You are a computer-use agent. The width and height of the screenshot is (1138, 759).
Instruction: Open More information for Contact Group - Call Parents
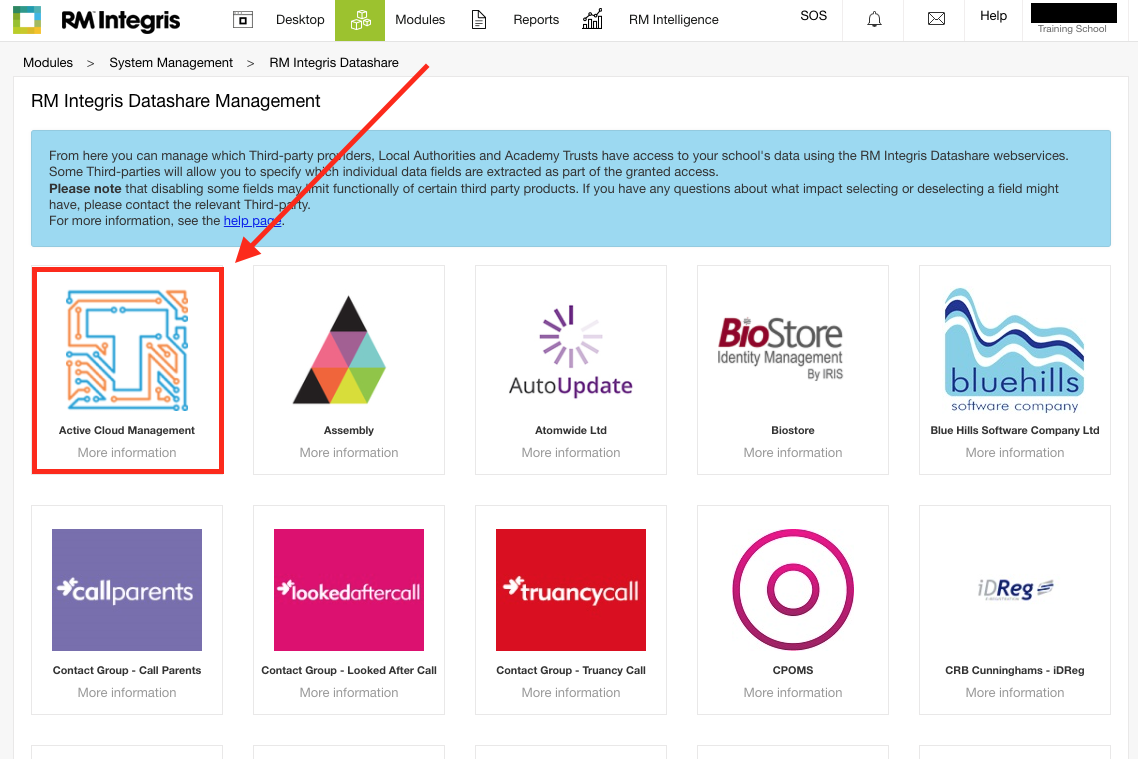[126, 692]
